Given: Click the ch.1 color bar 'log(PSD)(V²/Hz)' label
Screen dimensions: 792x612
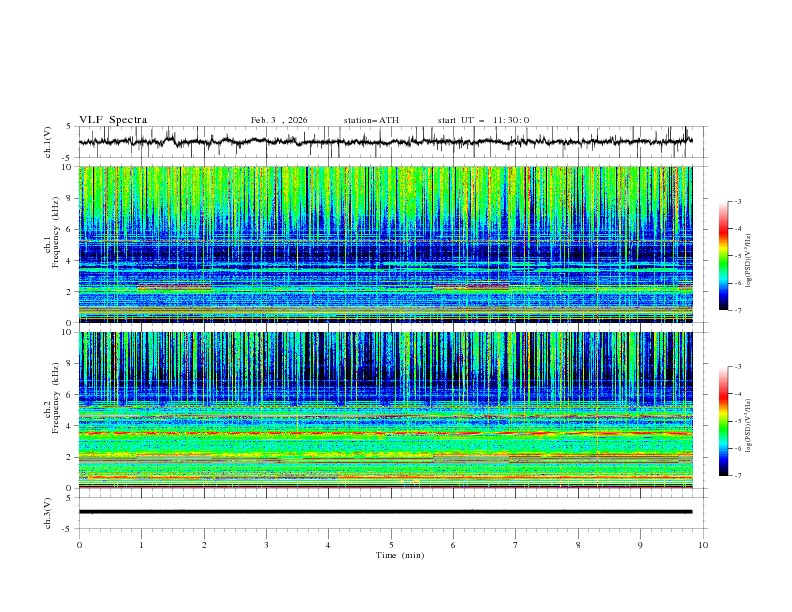Looking at the screenshot, I should click(x=749, y=261).
